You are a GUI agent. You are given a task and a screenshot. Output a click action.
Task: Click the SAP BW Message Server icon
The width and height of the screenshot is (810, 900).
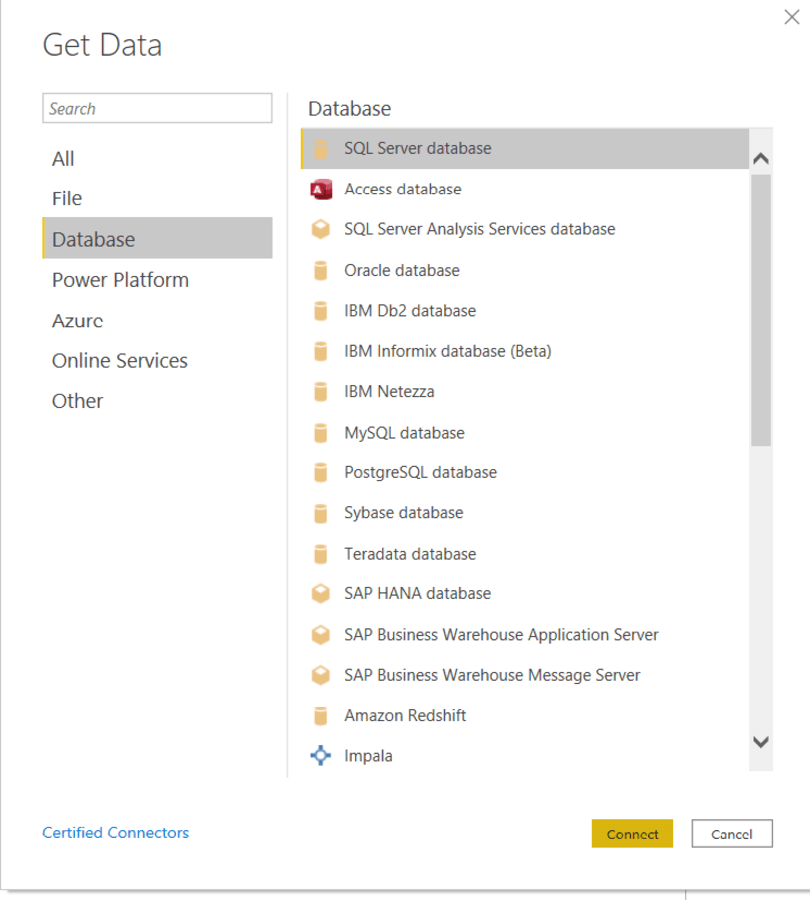[x=321, y=675]
